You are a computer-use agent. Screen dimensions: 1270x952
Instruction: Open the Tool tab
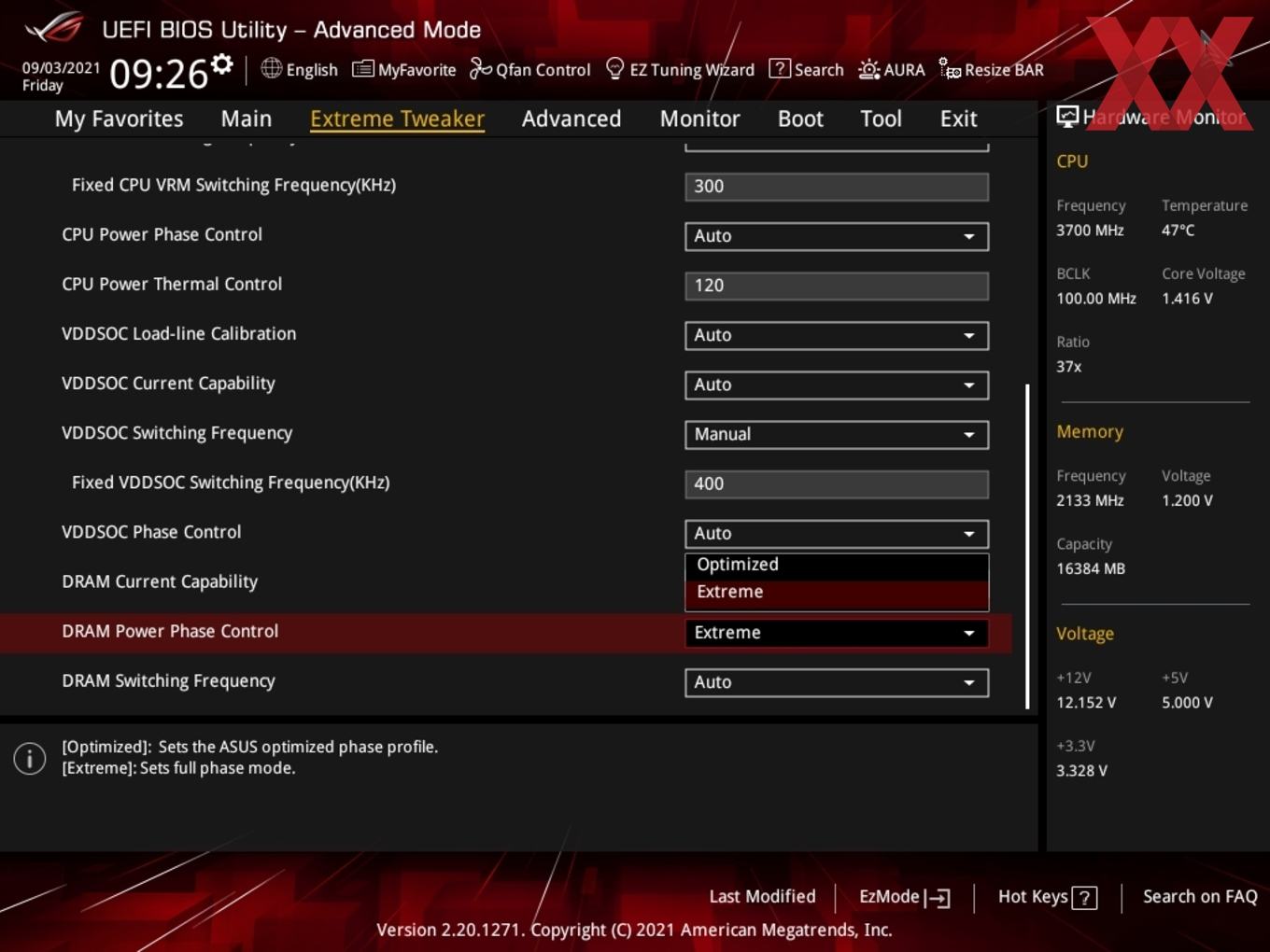pos(882,119)
